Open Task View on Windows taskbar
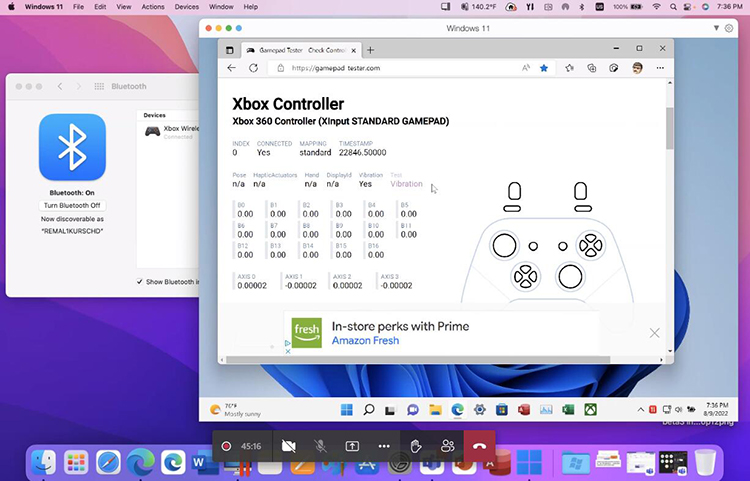This screenshot has width=750, height=481. click(x=390, y=410)
